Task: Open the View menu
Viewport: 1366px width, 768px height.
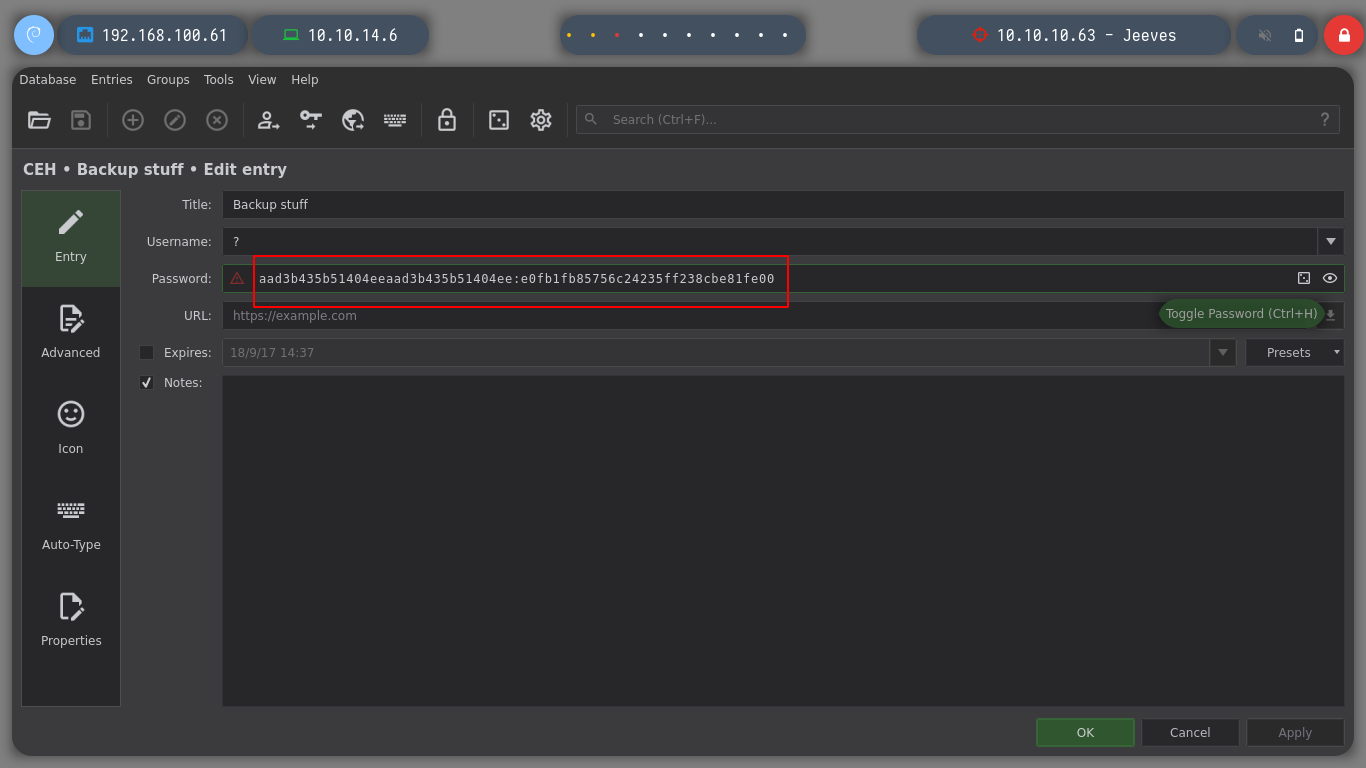Action: click(x=262, y=80)
